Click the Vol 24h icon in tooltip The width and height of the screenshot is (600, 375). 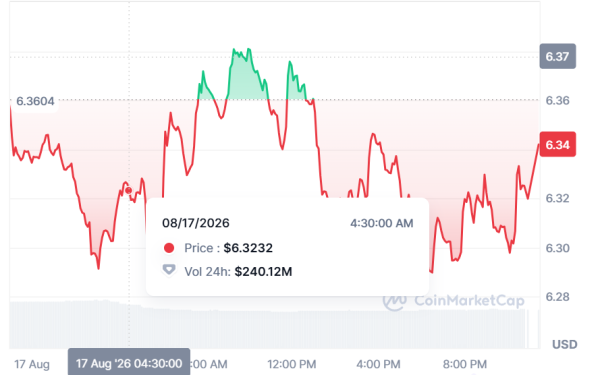[x=169, y=270]
